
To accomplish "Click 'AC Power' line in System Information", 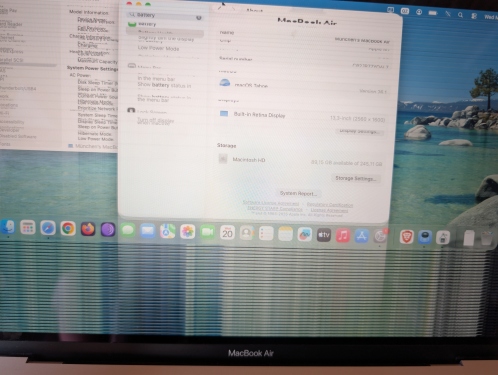I will coord(80,75).
